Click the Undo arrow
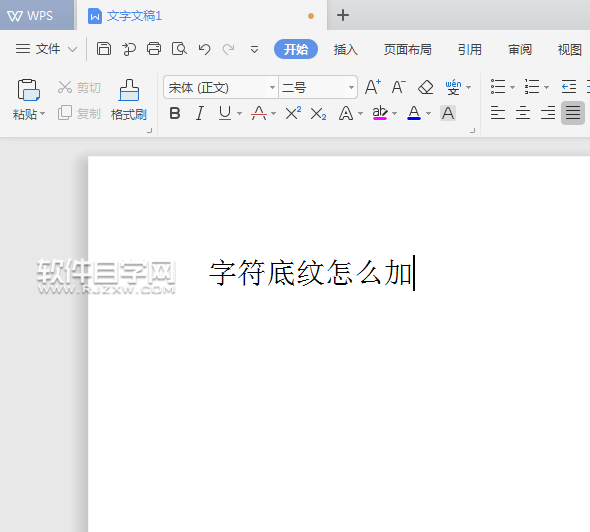 [x=204, y=49]
